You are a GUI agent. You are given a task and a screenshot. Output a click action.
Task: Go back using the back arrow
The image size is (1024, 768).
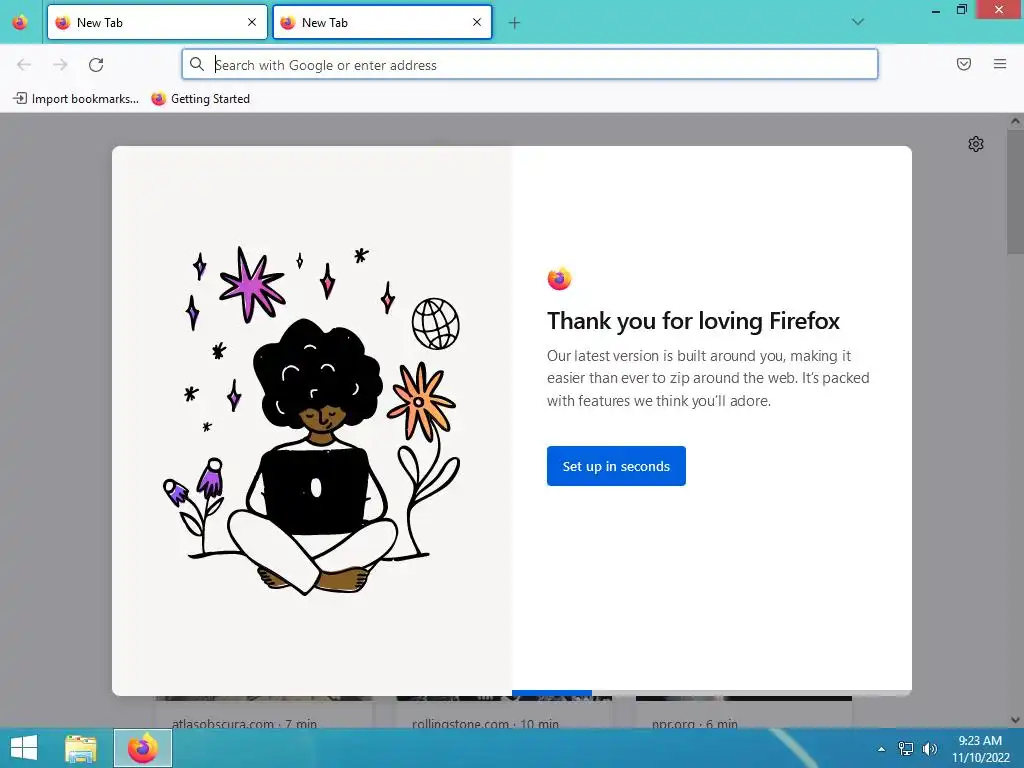[24, 64]
